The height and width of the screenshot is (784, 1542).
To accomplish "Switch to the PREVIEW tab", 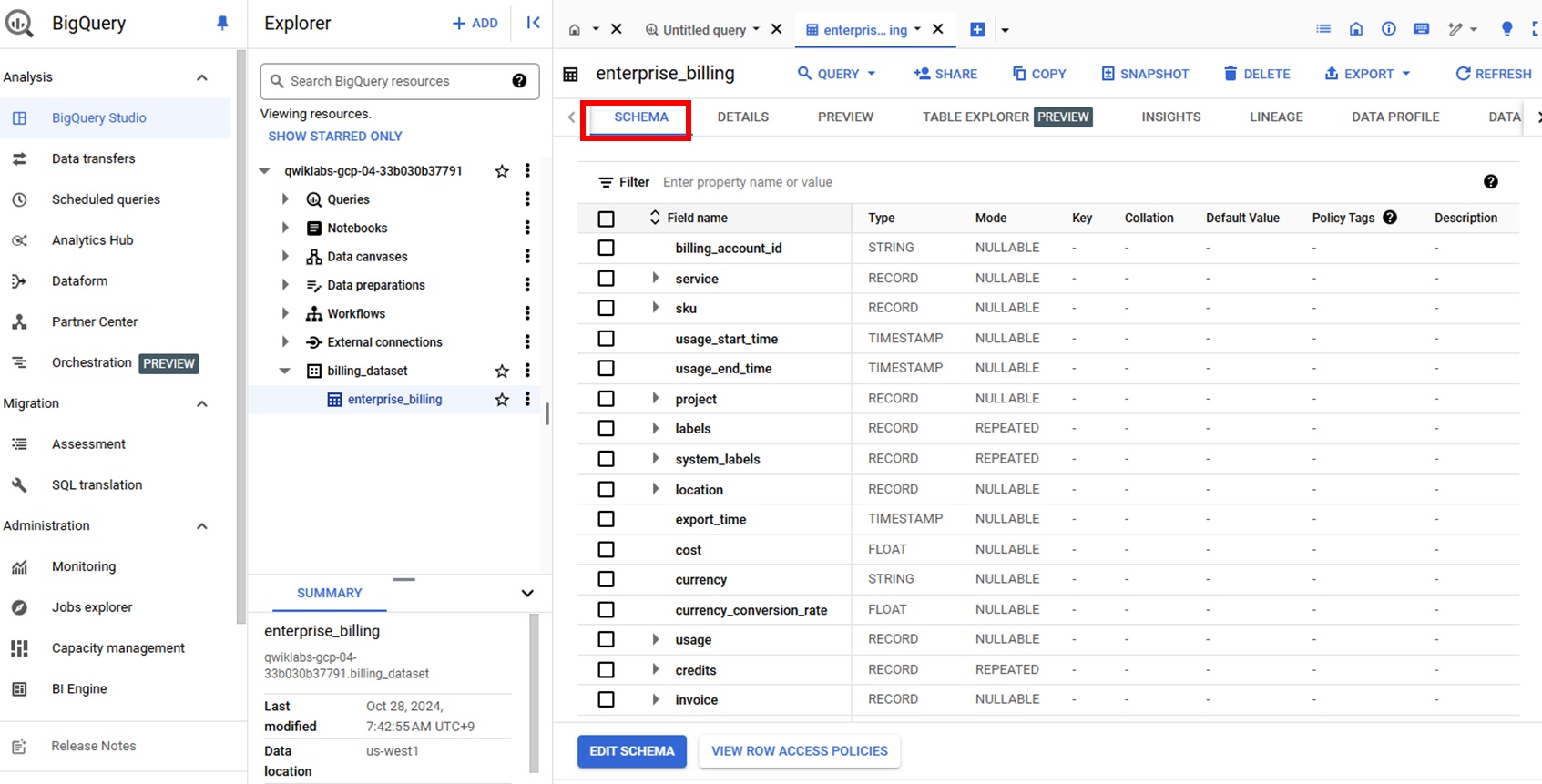I will [845, 117].
